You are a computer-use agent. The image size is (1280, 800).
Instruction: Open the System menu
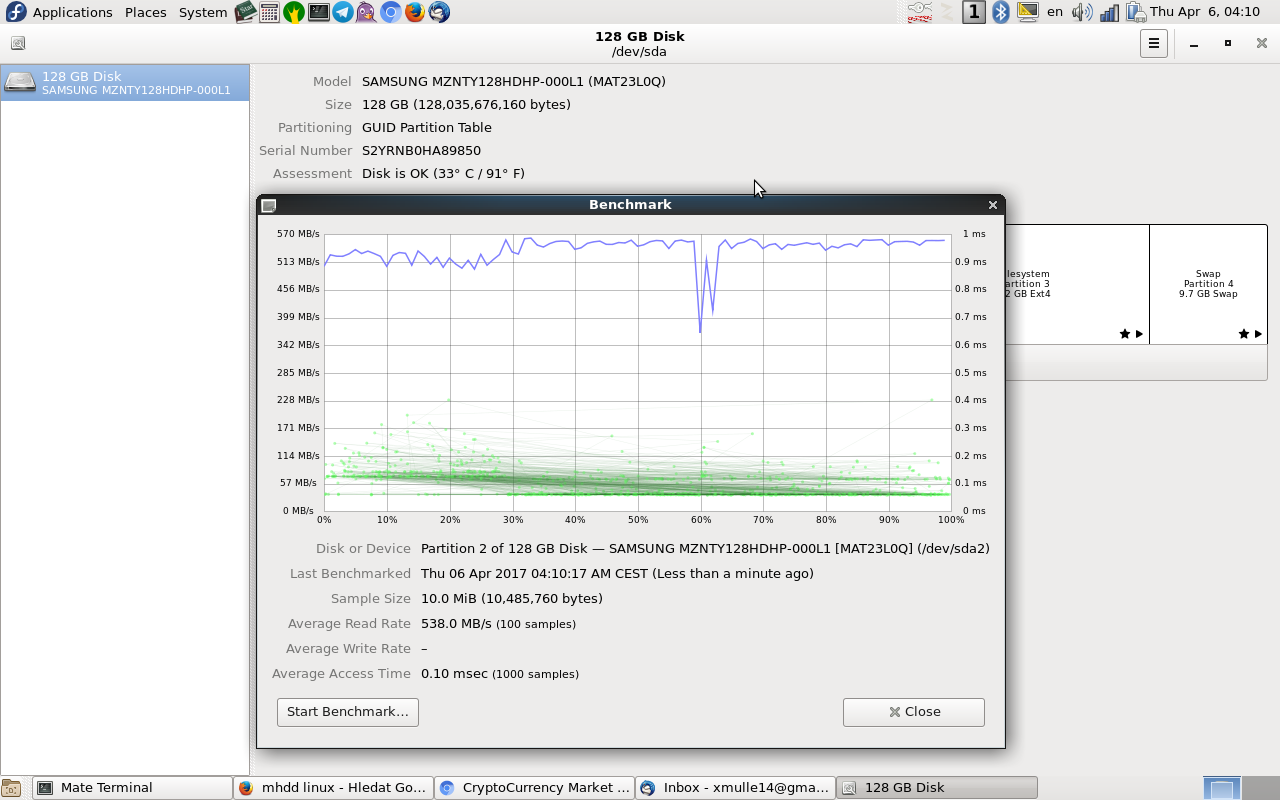[x=202, y=12]
